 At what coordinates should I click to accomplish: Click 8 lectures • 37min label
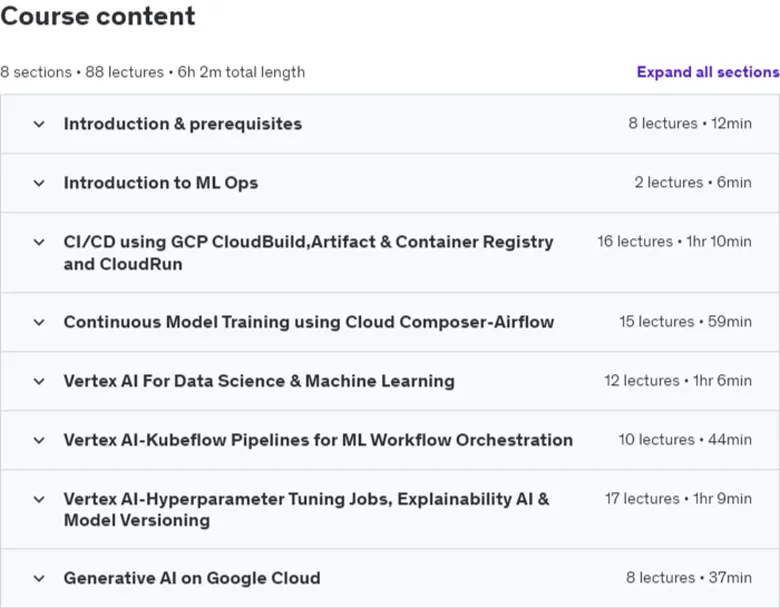pos(688,578)
